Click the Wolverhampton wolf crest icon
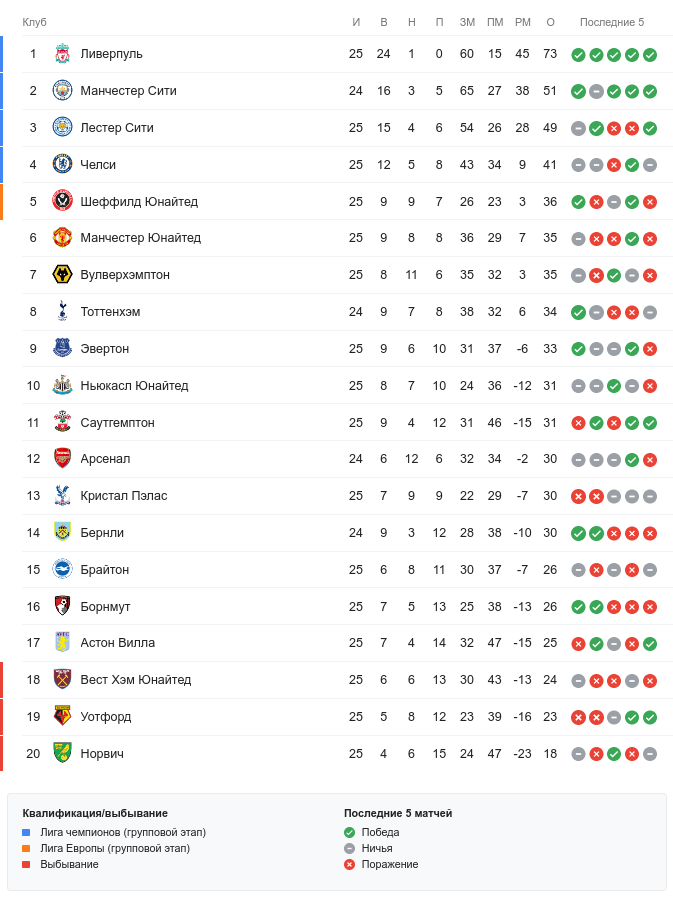The image size is (673, 897). point(62,275)
